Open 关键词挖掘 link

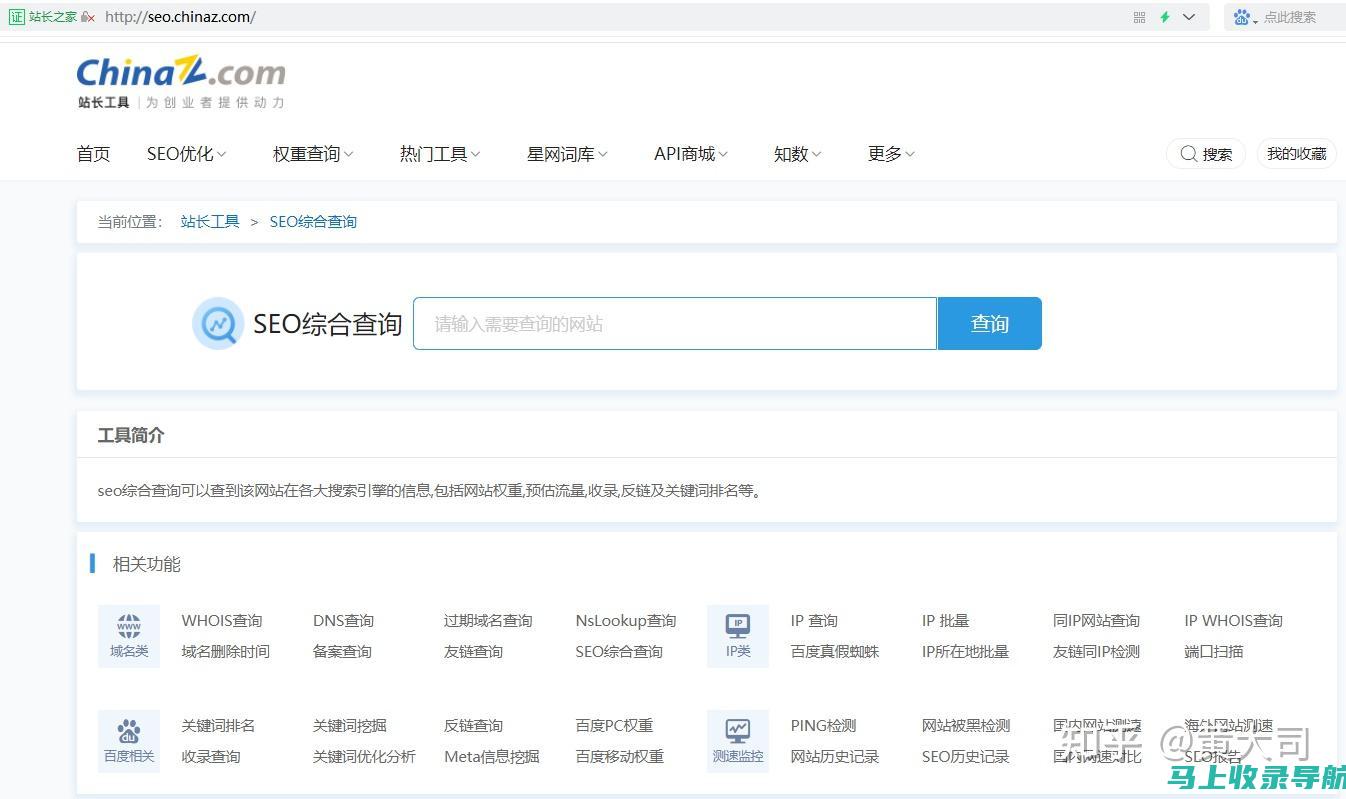click(349, 726)
